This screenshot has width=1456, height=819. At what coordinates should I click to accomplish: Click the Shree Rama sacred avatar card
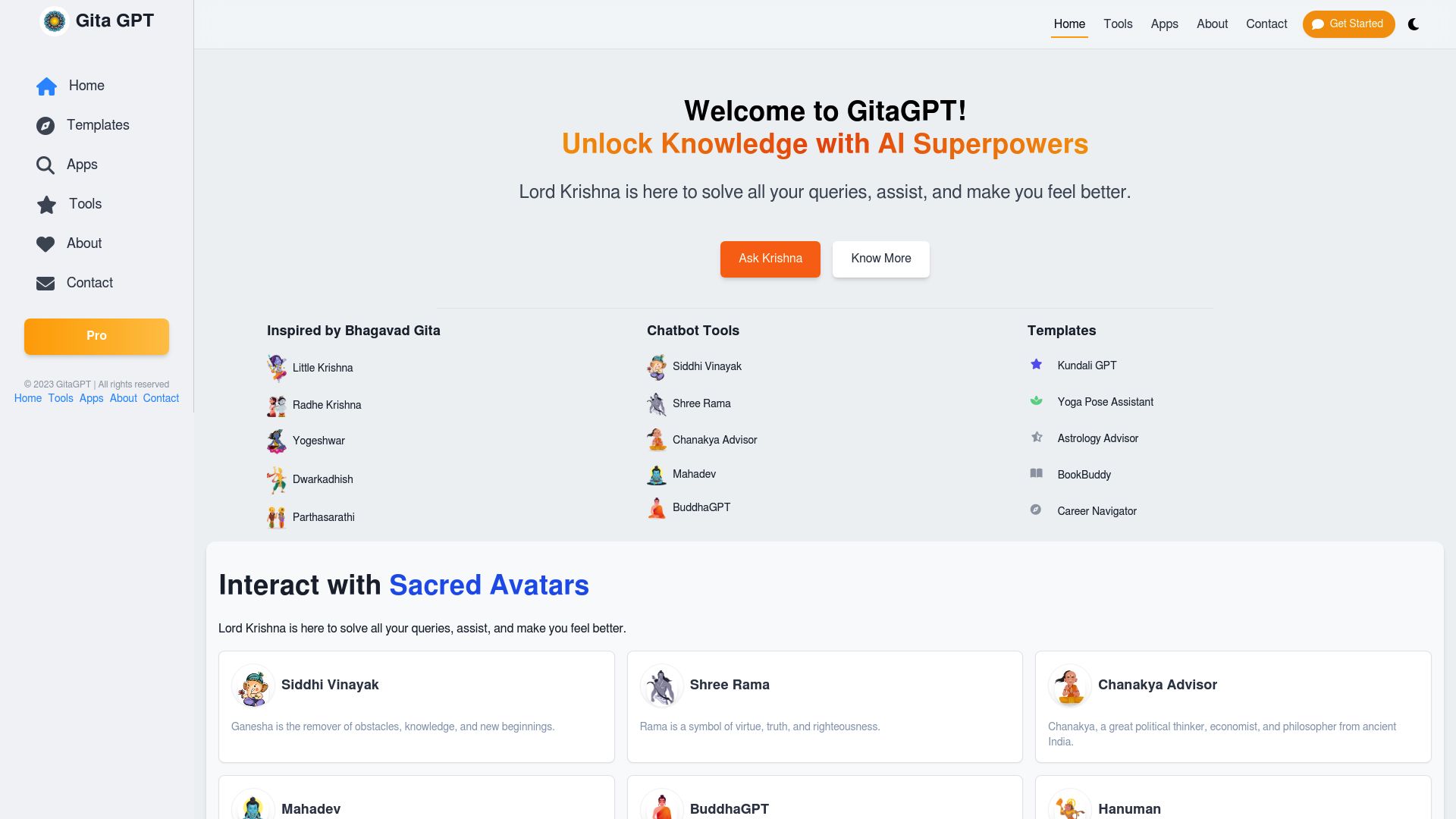tap(824, 706)
